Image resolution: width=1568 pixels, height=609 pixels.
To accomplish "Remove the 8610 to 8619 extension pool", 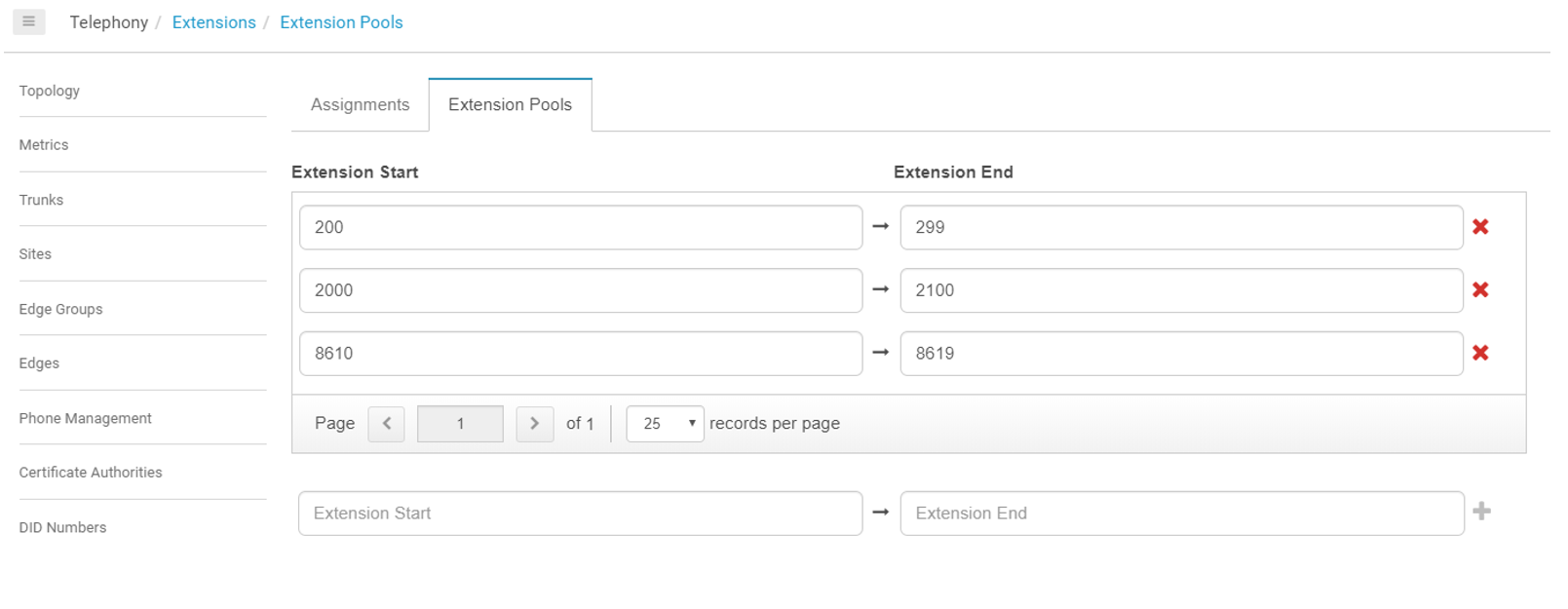I will click(x=1480, y=354).
